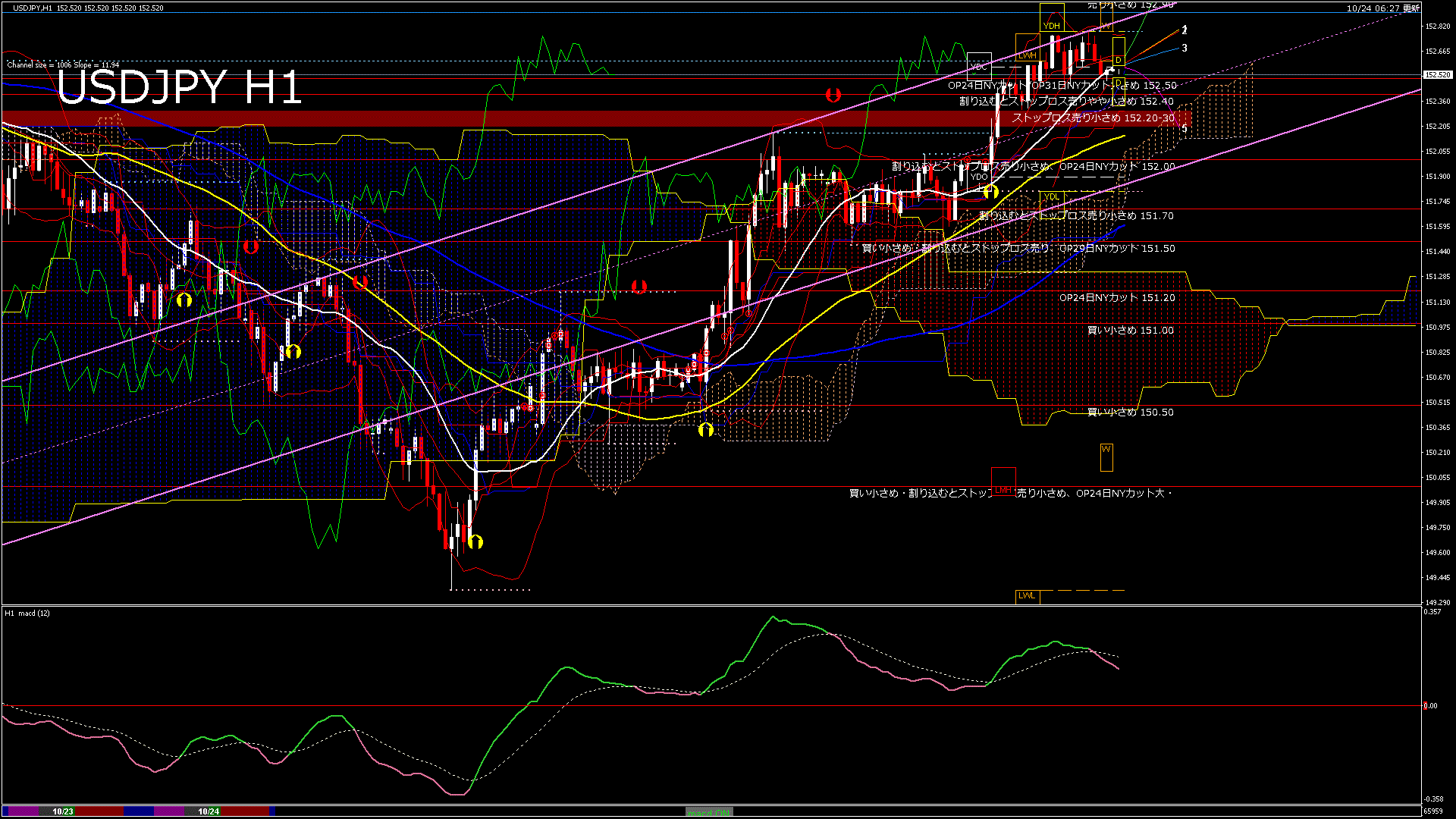Click the LWL orange label at chart bottom right
1456x819 pixels.
pyautogui.click(x=1028, y=596)
